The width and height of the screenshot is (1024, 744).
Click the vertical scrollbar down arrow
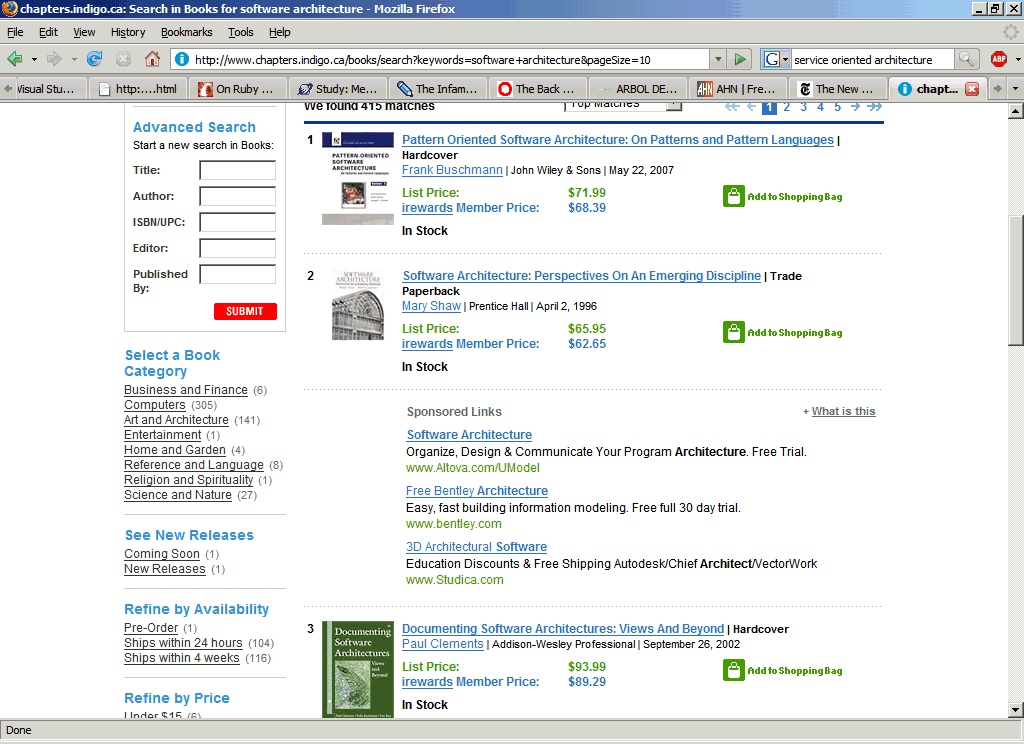[x=1016, y=710]
